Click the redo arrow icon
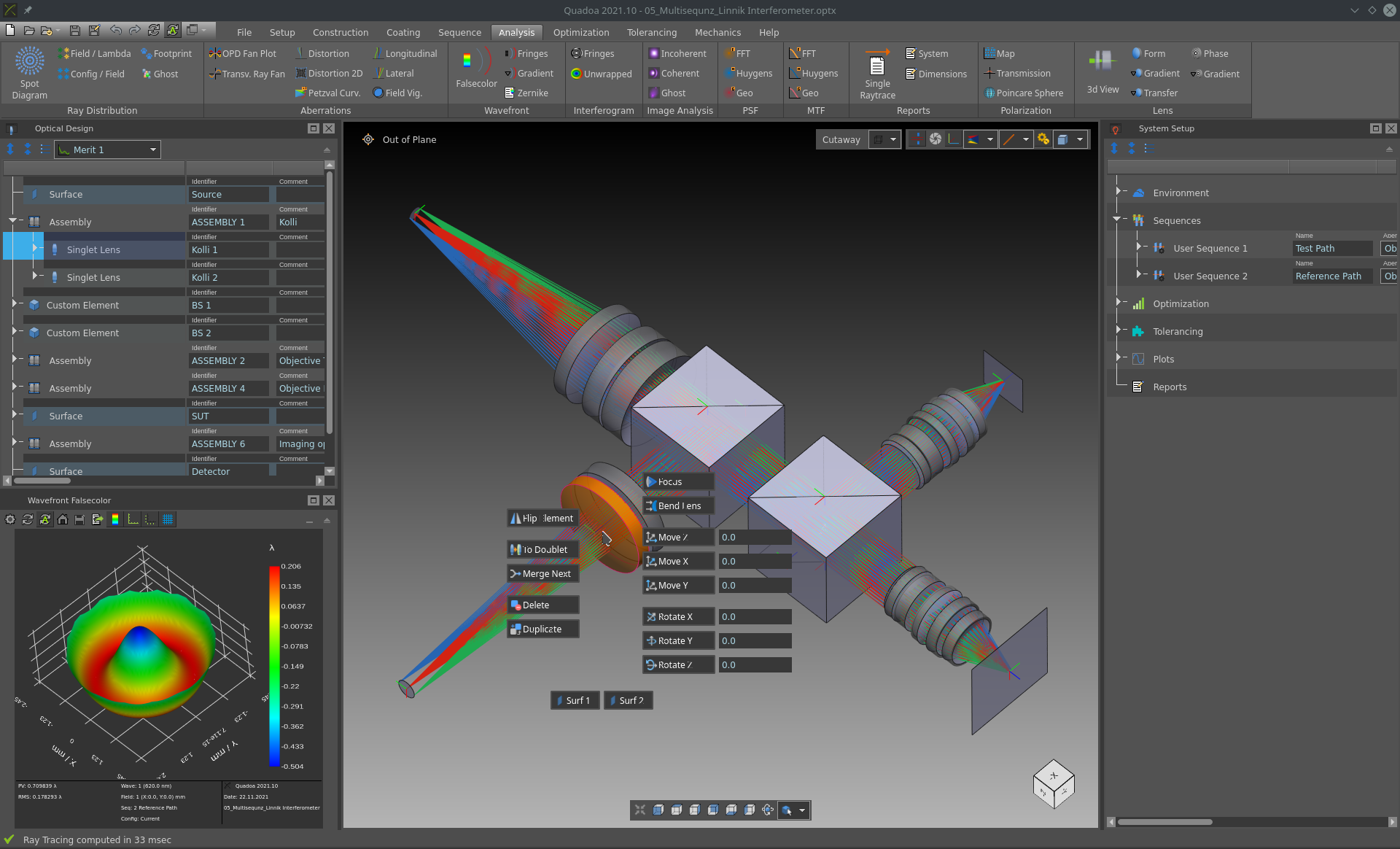 point(135,30)
